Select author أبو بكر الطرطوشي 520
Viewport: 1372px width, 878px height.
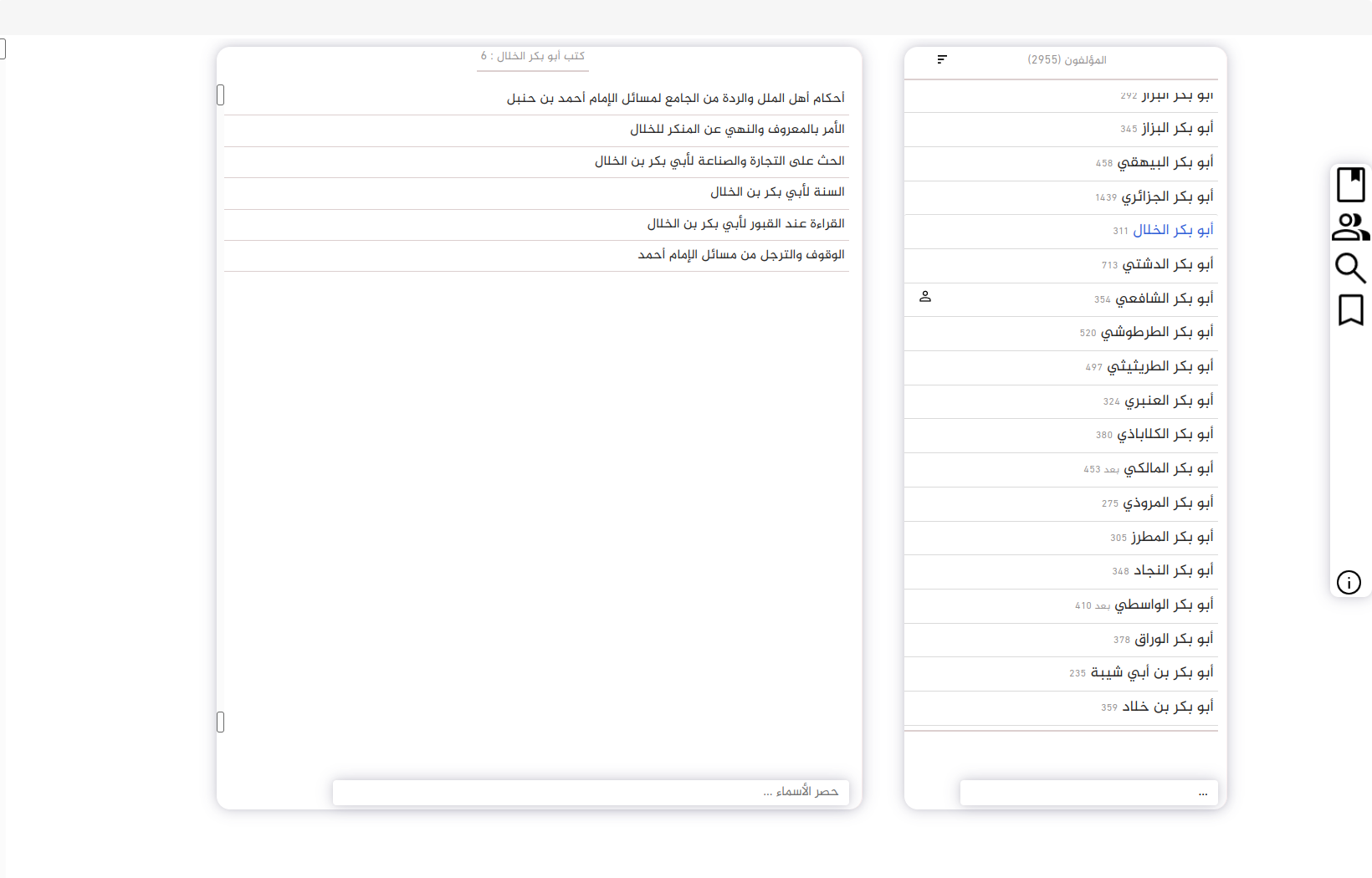pyautogui.click(x=1061, y=333)
